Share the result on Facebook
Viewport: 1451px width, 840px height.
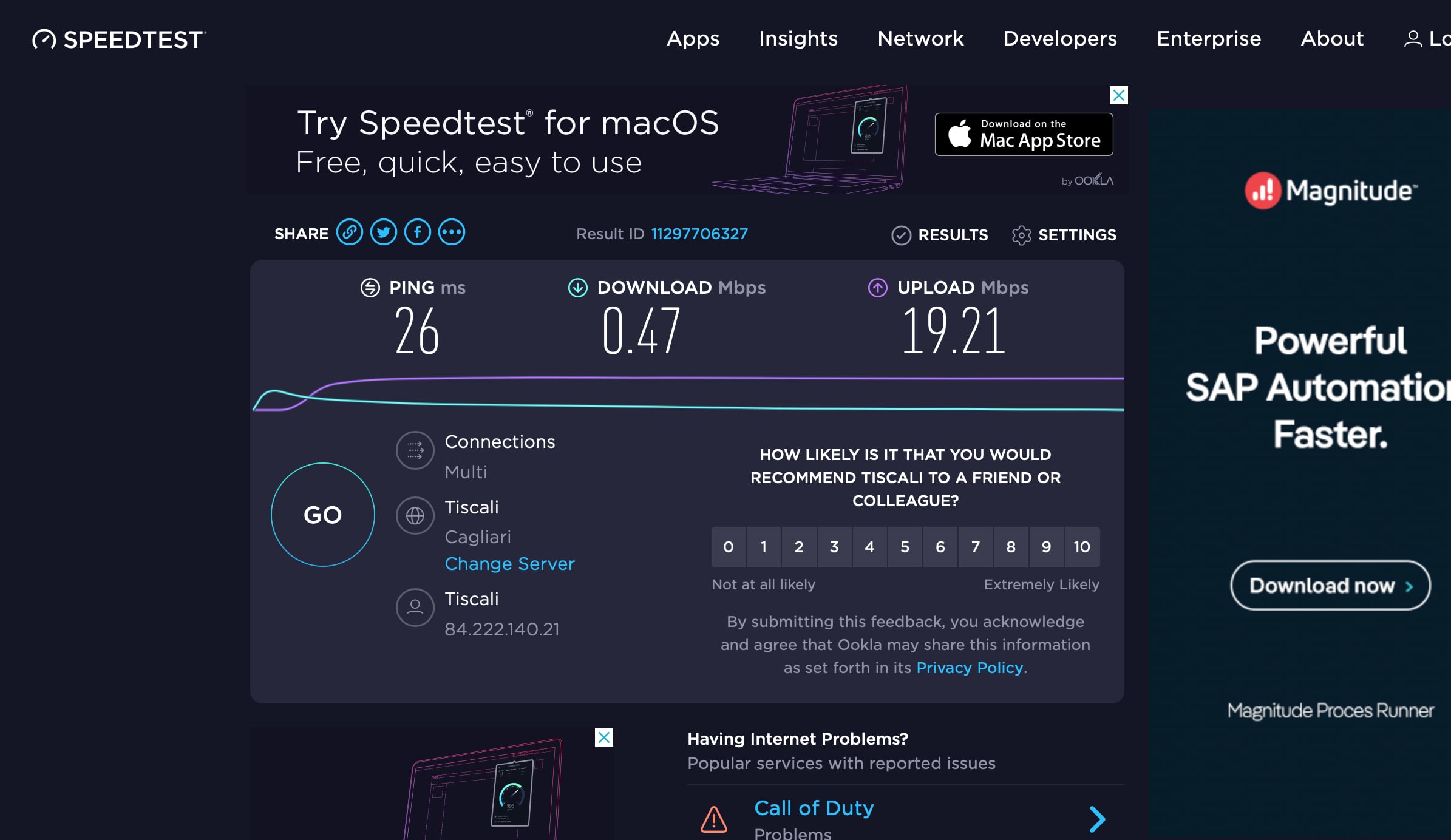418,232
